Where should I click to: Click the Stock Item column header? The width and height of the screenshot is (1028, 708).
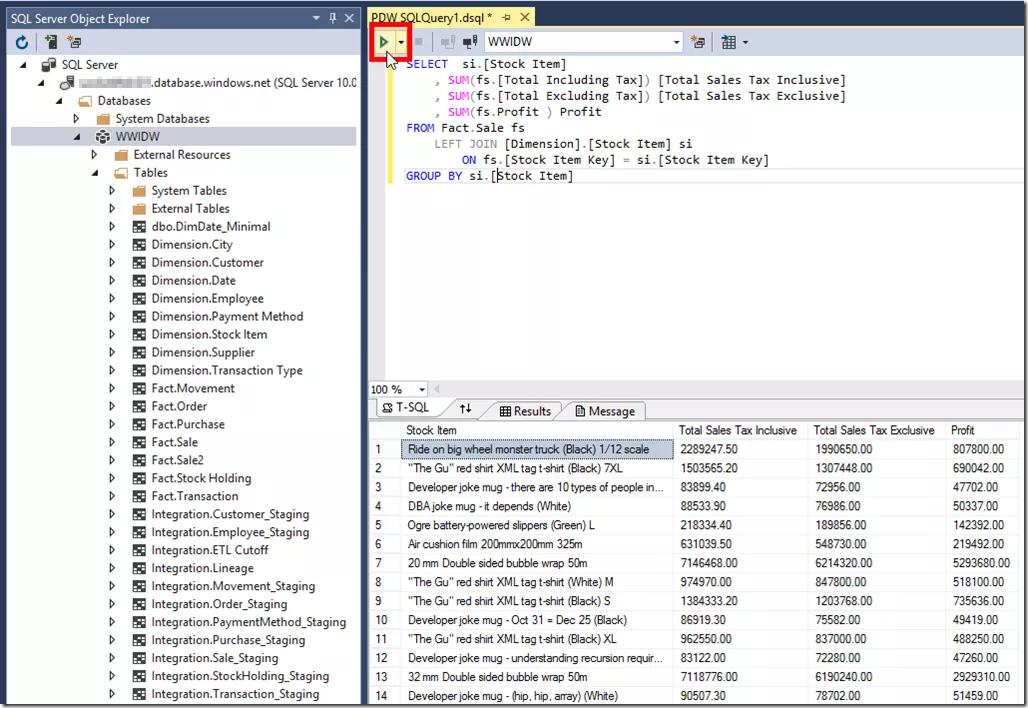pyautogui.click(x=537, y=430)
